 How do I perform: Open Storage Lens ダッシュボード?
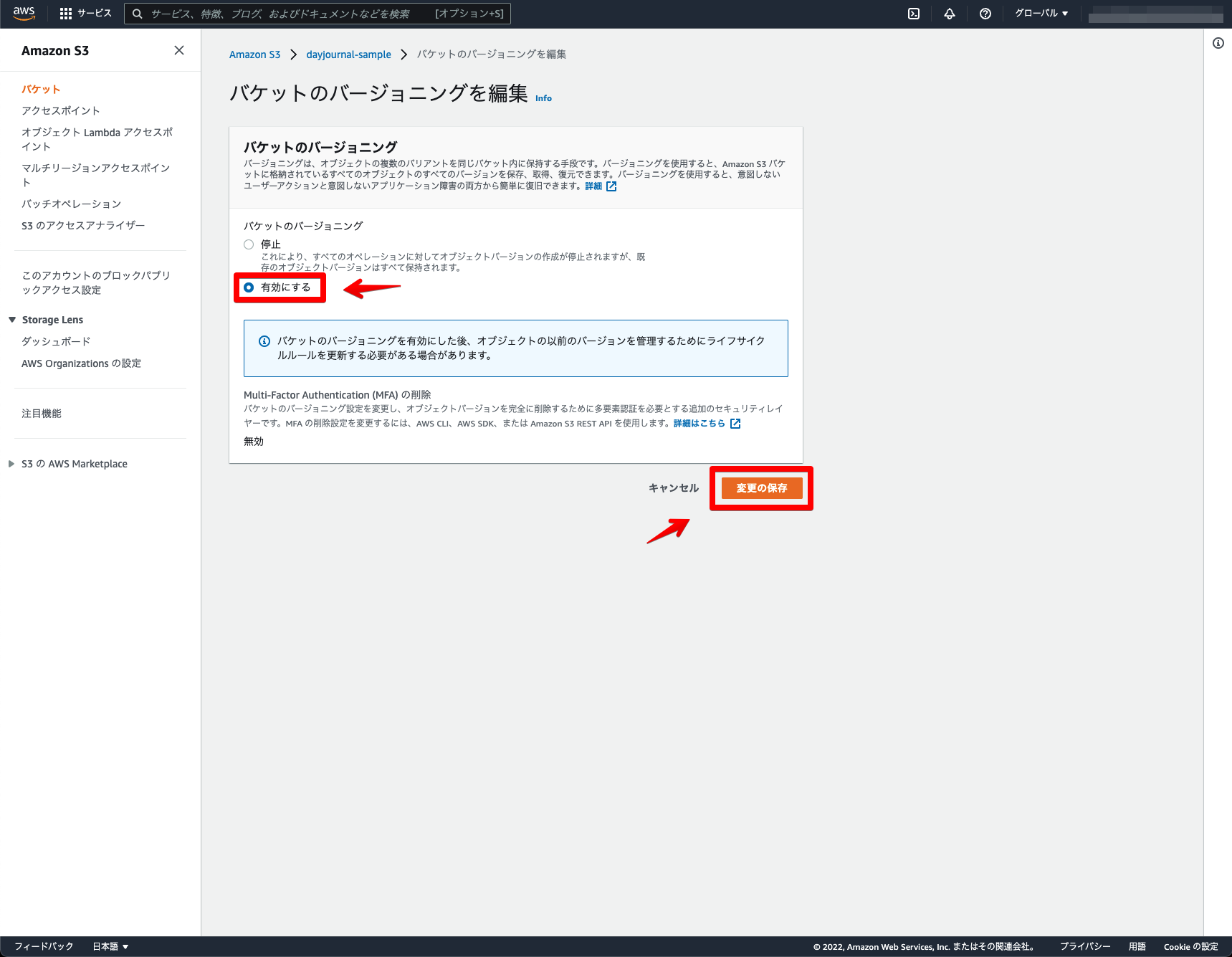pyautogui.click(x=56, y=341)
